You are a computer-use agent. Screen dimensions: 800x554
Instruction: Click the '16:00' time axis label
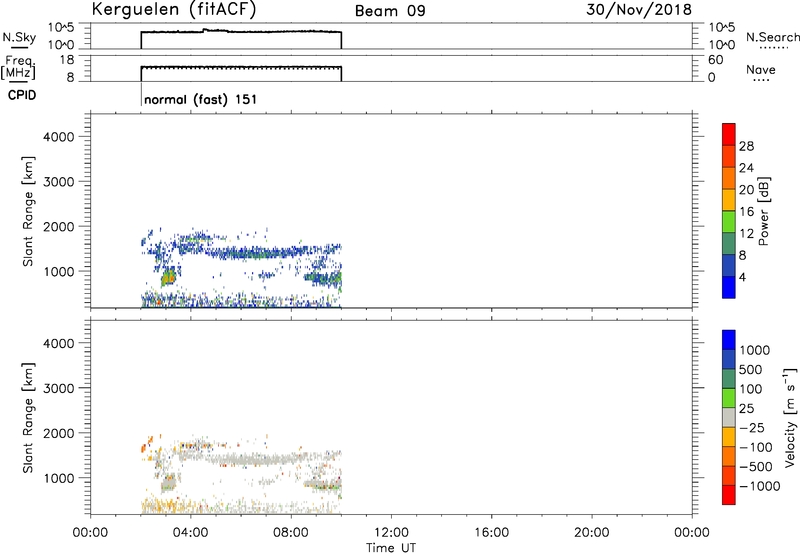click(x=491, y=532)
